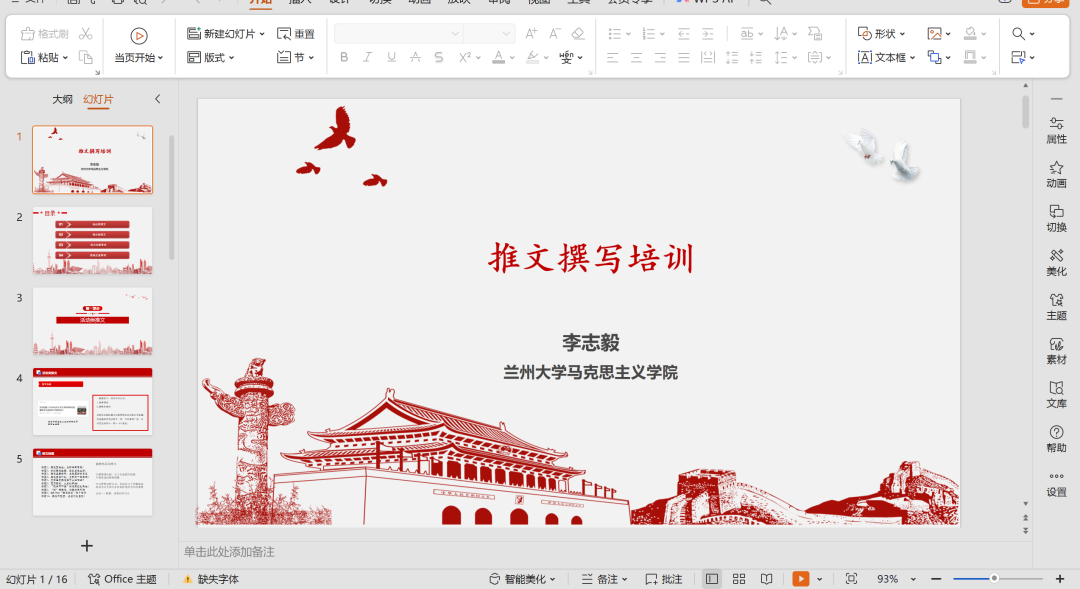Select slide 4 thumbnail
1080x589 pixels.
(92, 402)
